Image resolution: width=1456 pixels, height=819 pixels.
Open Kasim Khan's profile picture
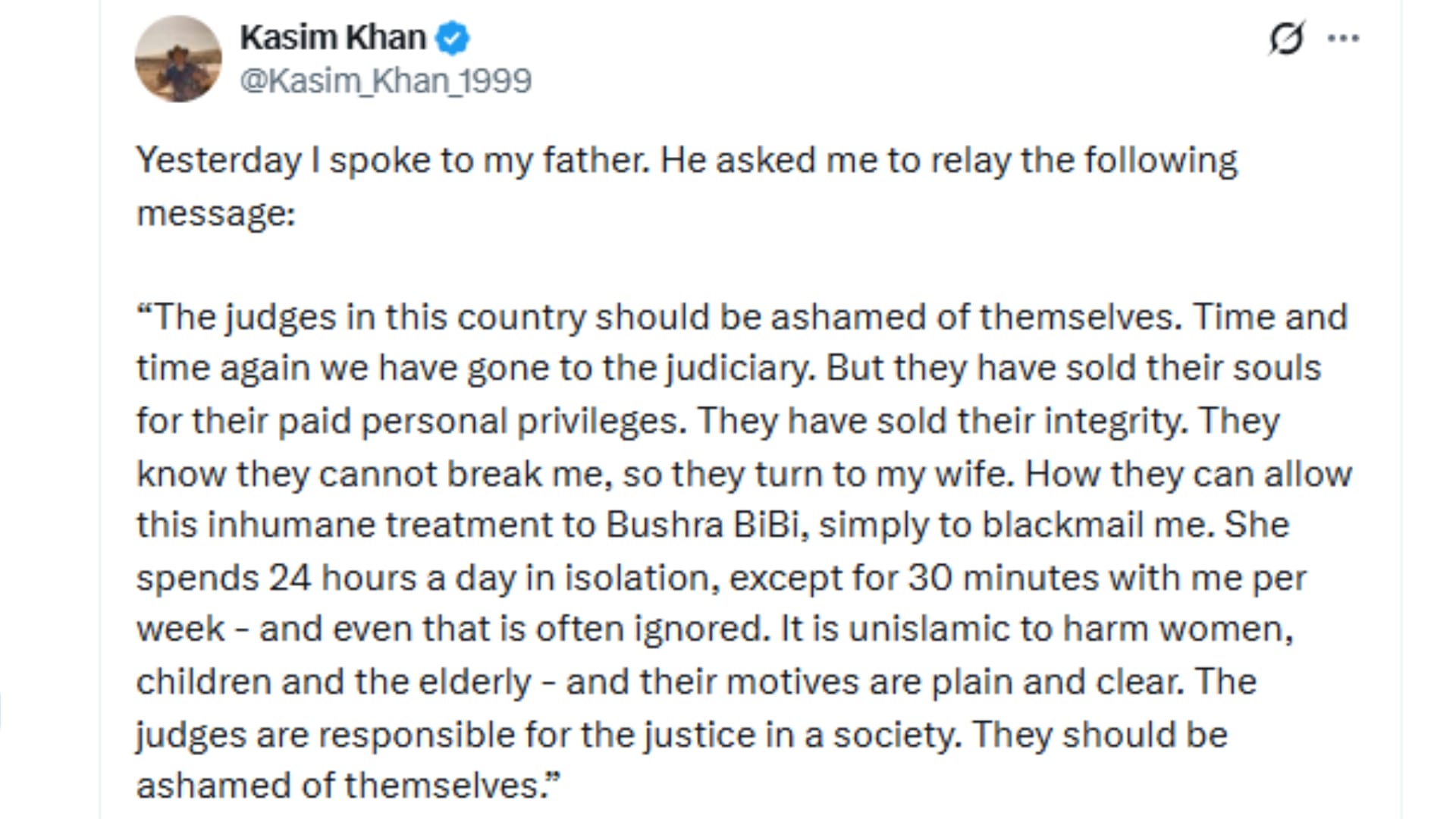178,58
